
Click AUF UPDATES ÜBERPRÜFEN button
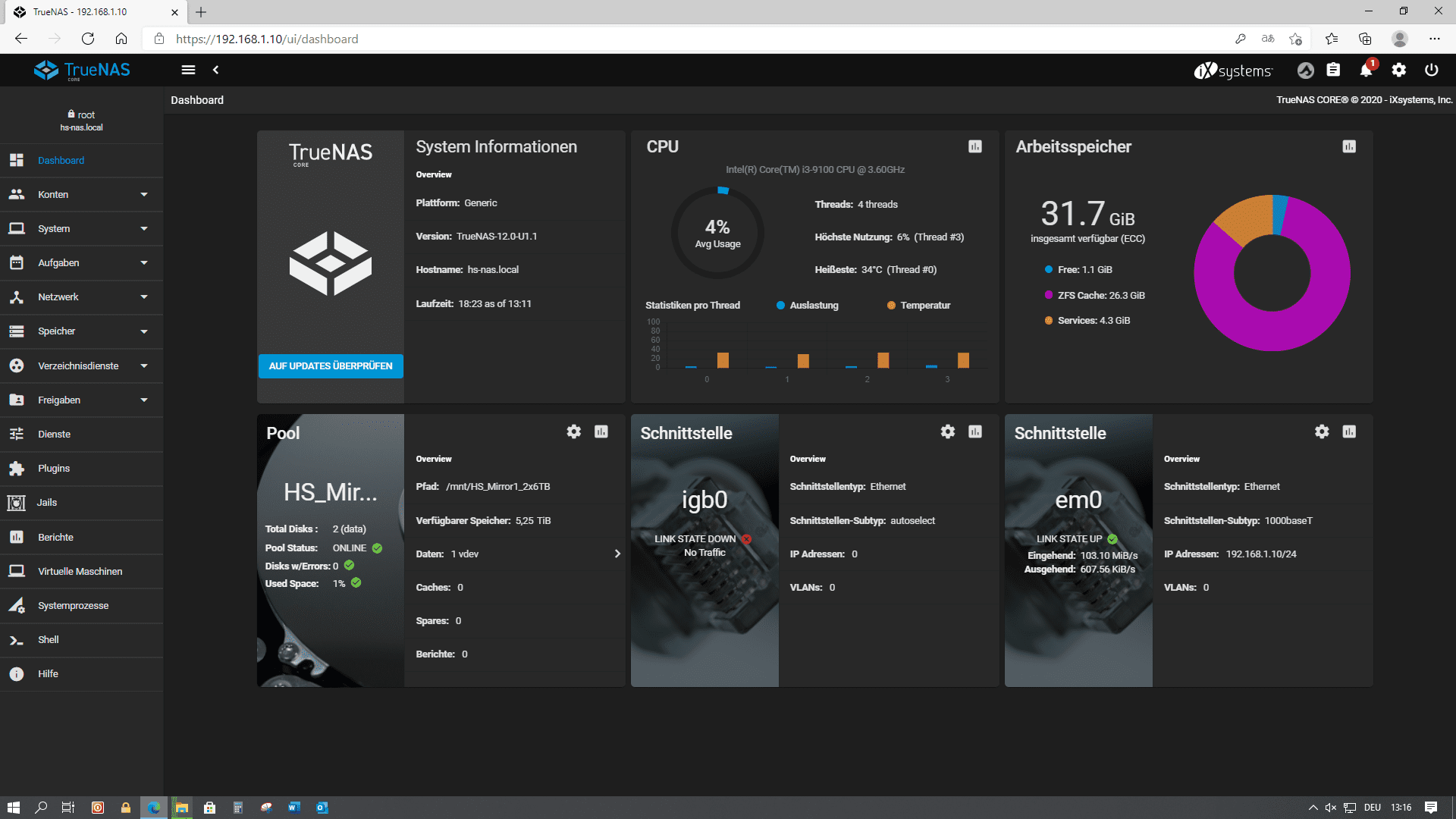coord(331,366)
